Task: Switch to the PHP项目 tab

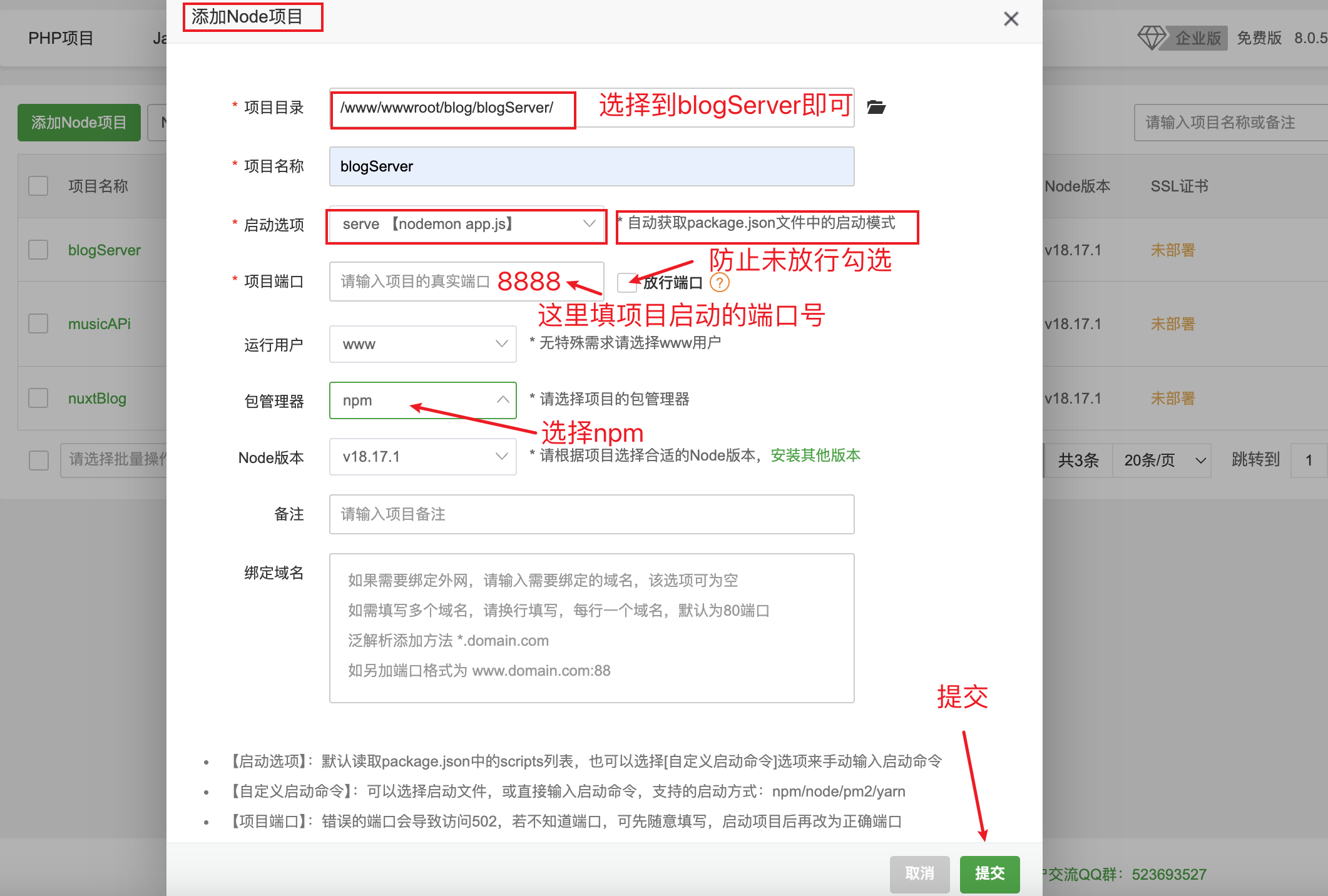Action: tap(61, 38)
